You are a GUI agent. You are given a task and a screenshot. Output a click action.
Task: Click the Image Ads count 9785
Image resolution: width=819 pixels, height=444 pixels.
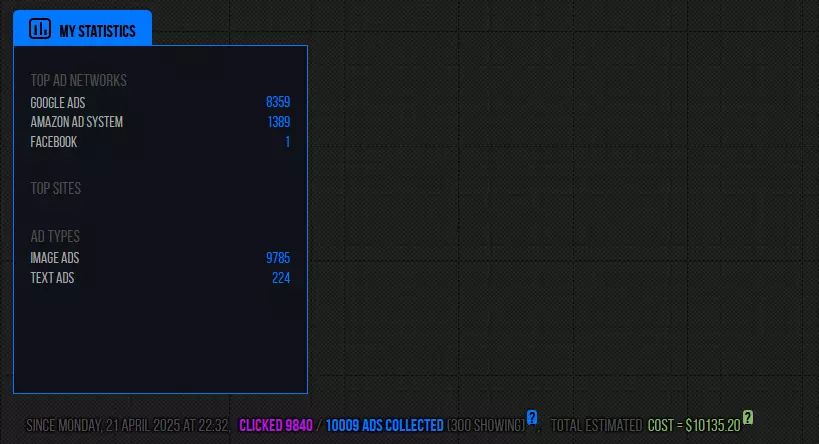278,258
